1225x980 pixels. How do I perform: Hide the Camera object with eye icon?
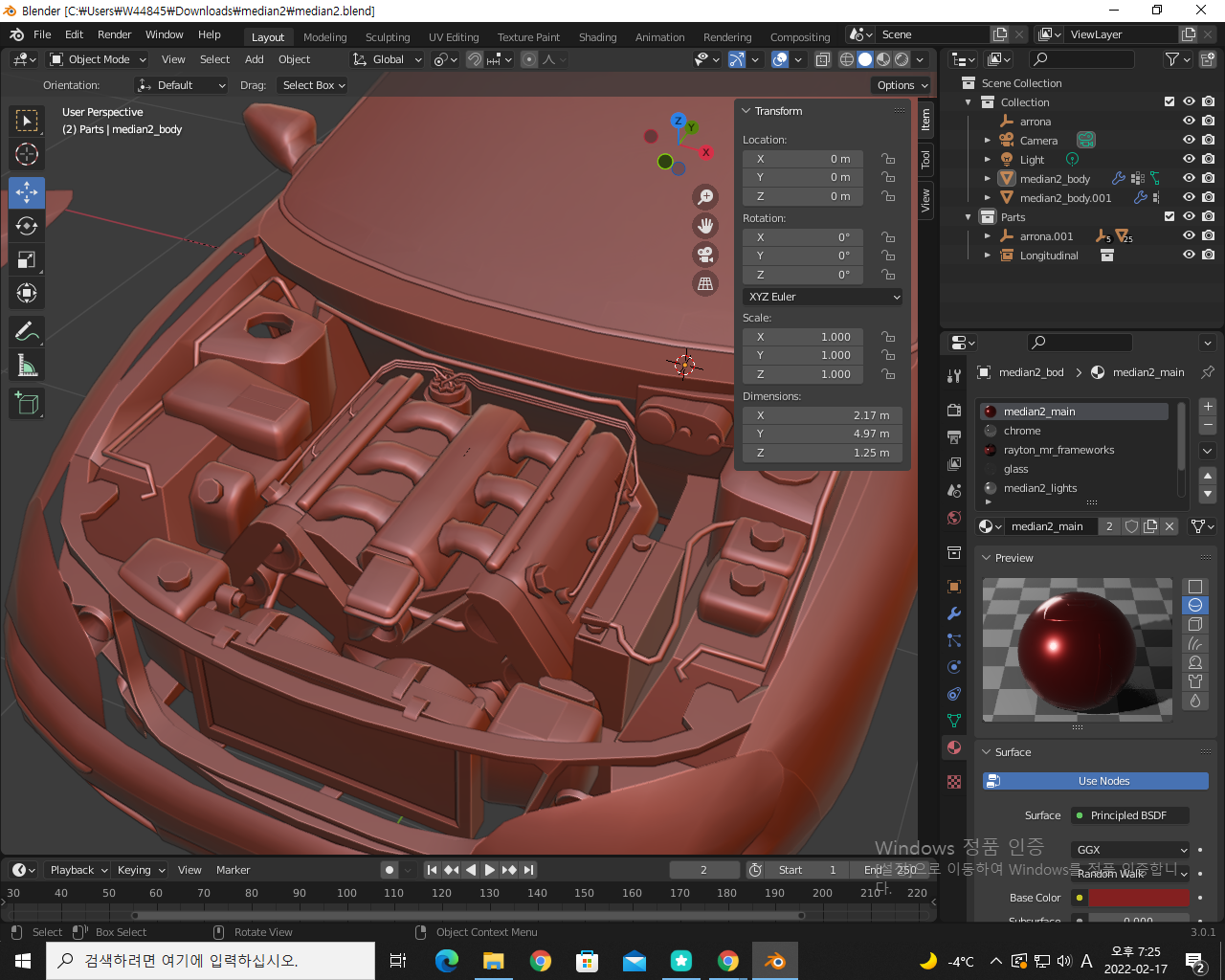[1189, 141]
